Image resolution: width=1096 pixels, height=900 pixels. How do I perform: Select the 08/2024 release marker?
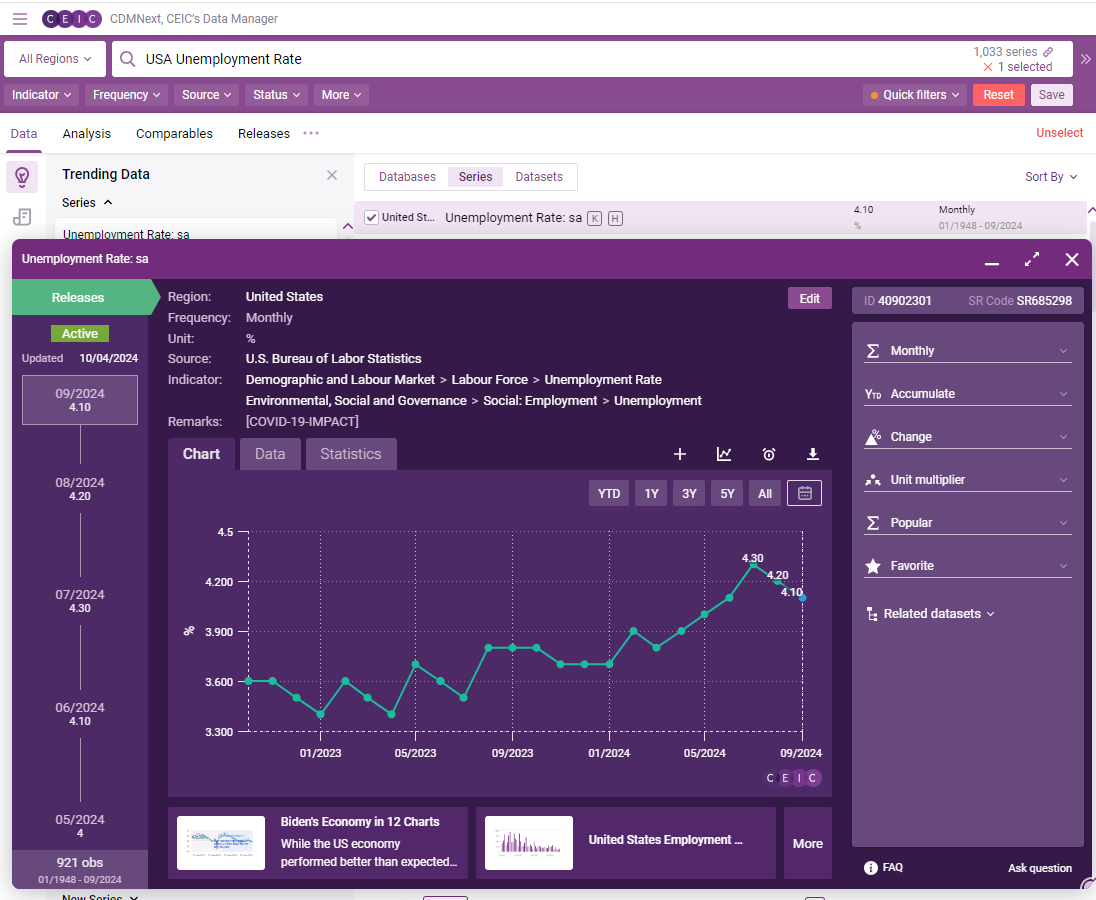(80, 489)
